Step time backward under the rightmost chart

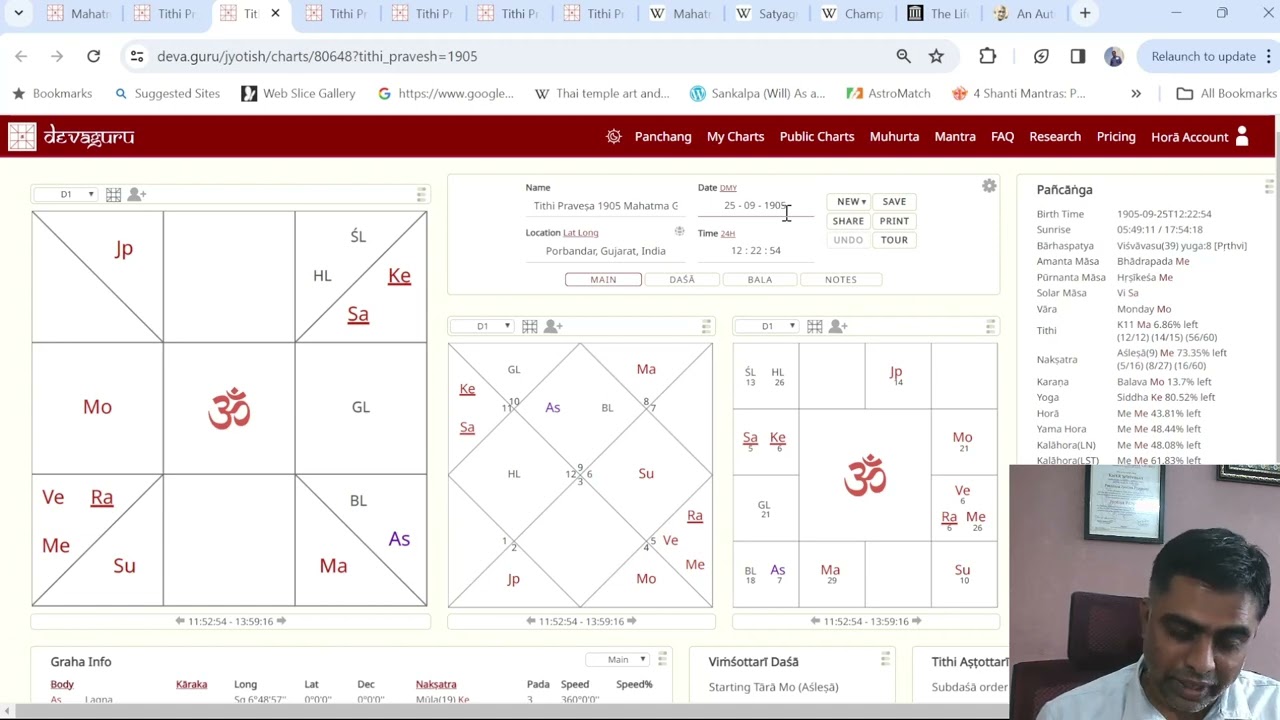[x=815, y=621]
